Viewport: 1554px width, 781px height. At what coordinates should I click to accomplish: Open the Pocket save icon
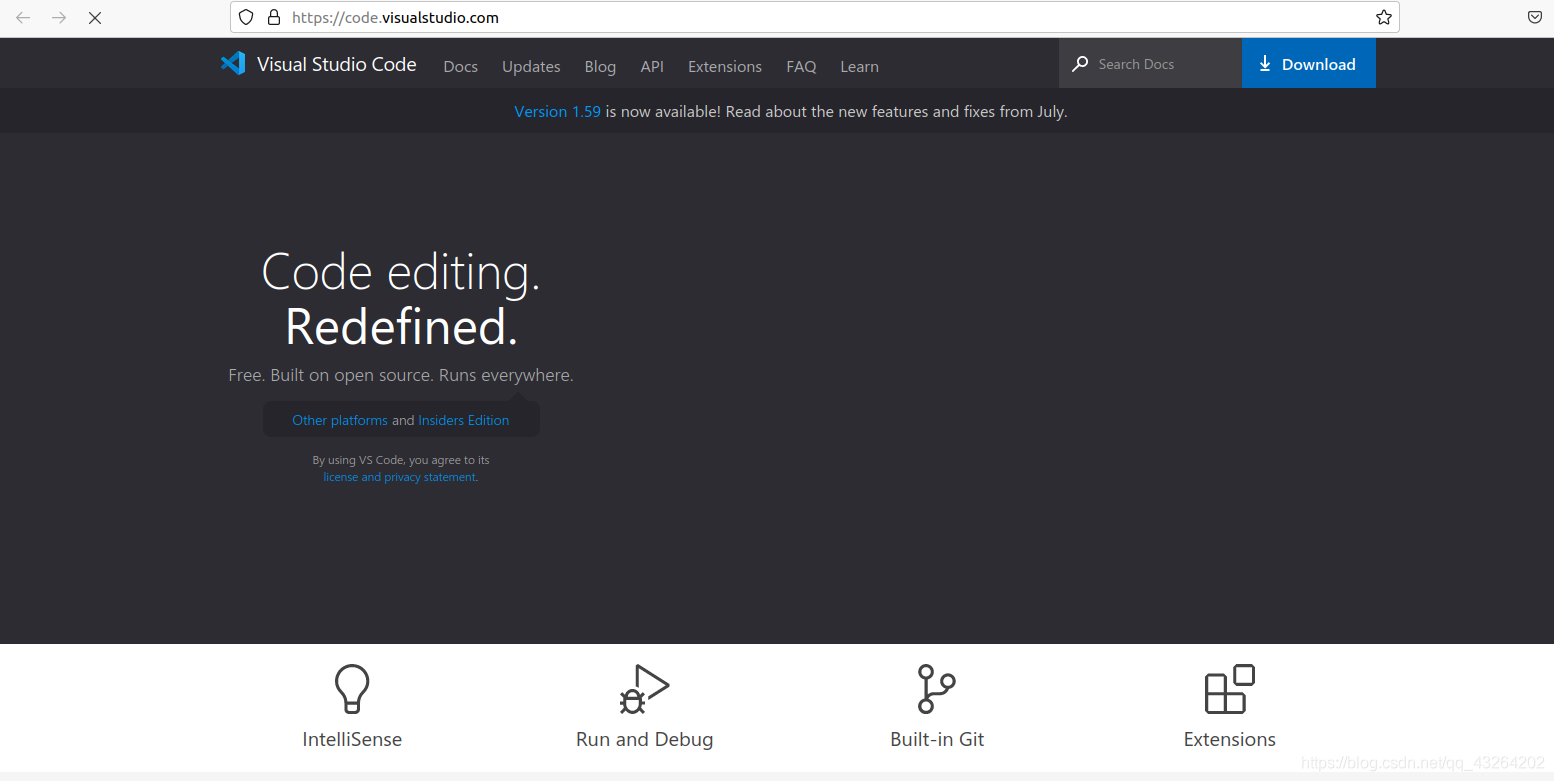click(1535, 17)
